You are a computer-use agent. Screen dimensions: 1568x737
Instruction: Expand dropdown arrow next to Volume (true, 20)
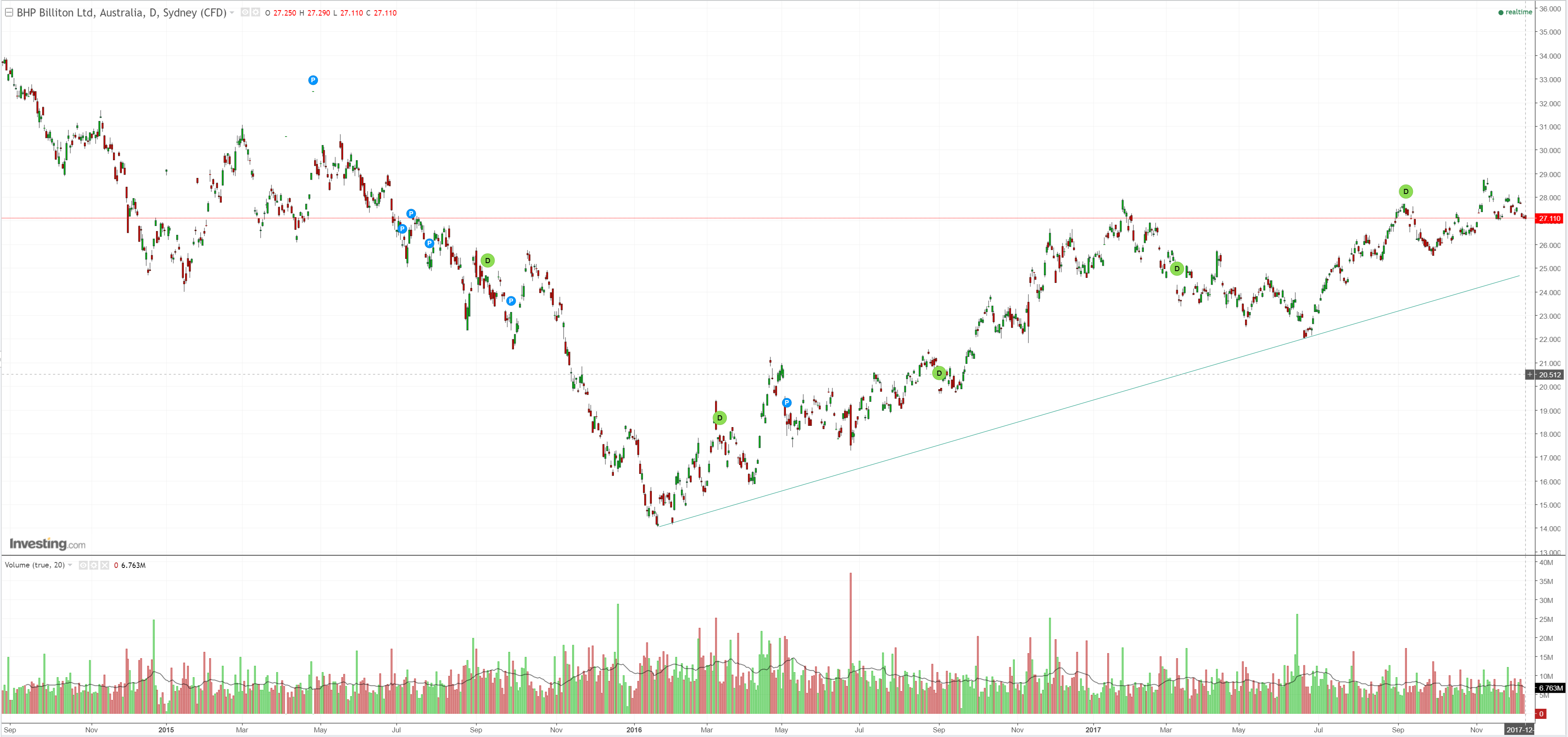(x=70, y=565)
